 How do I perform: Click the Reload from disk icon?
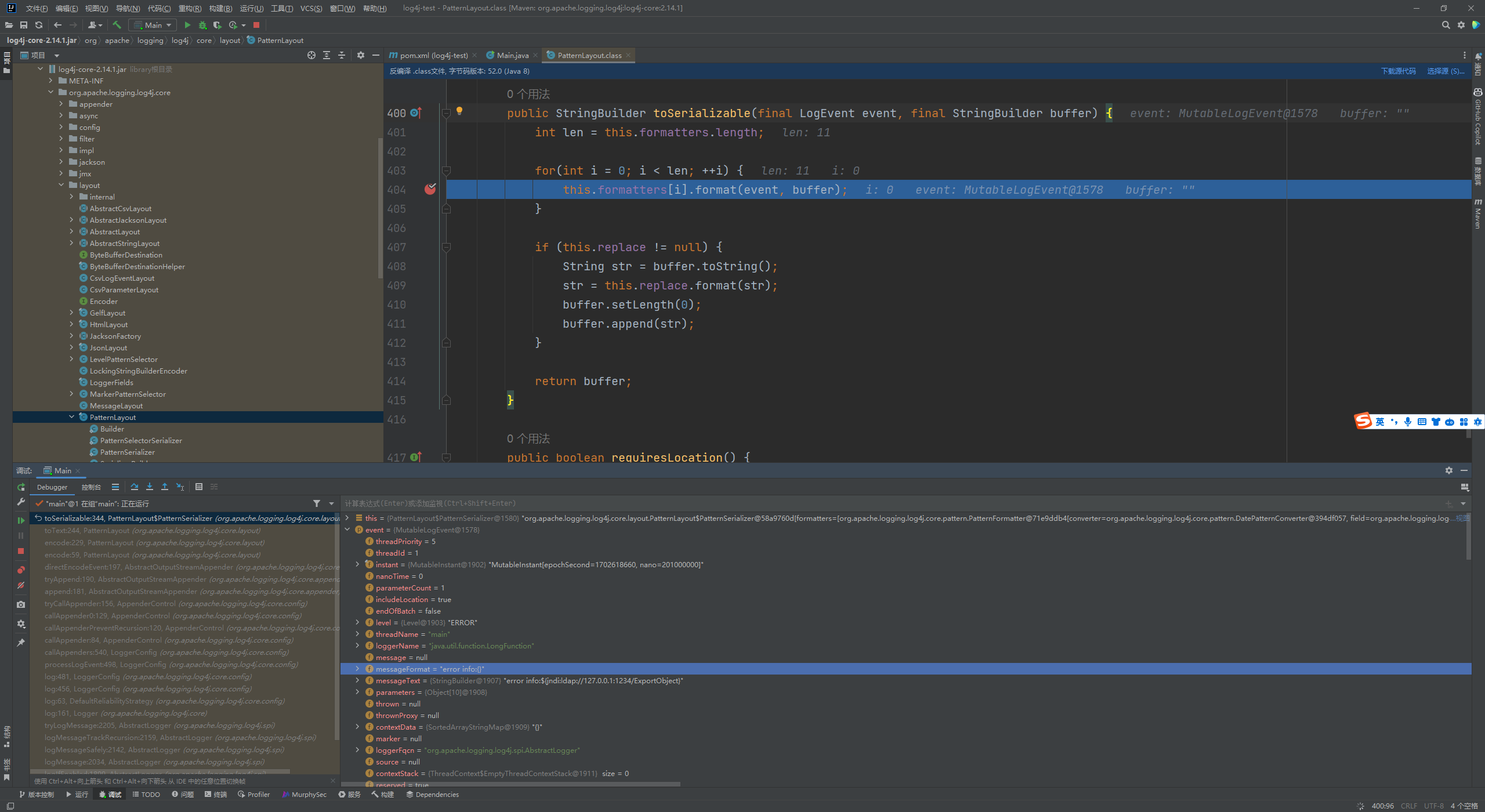coord(39,25)
